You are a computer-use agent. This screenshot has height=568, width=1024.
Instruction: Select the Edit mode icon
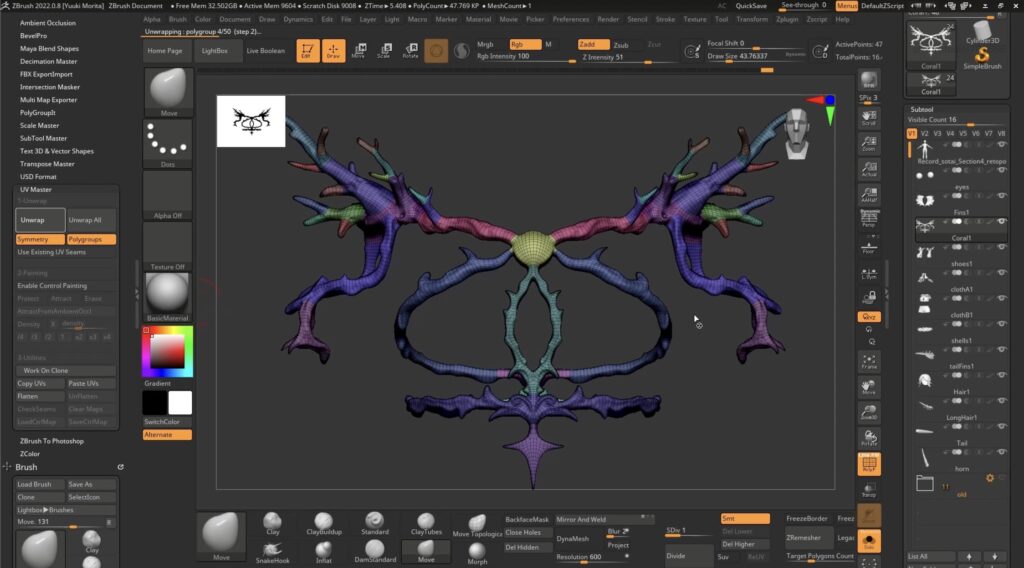(308, 50)
